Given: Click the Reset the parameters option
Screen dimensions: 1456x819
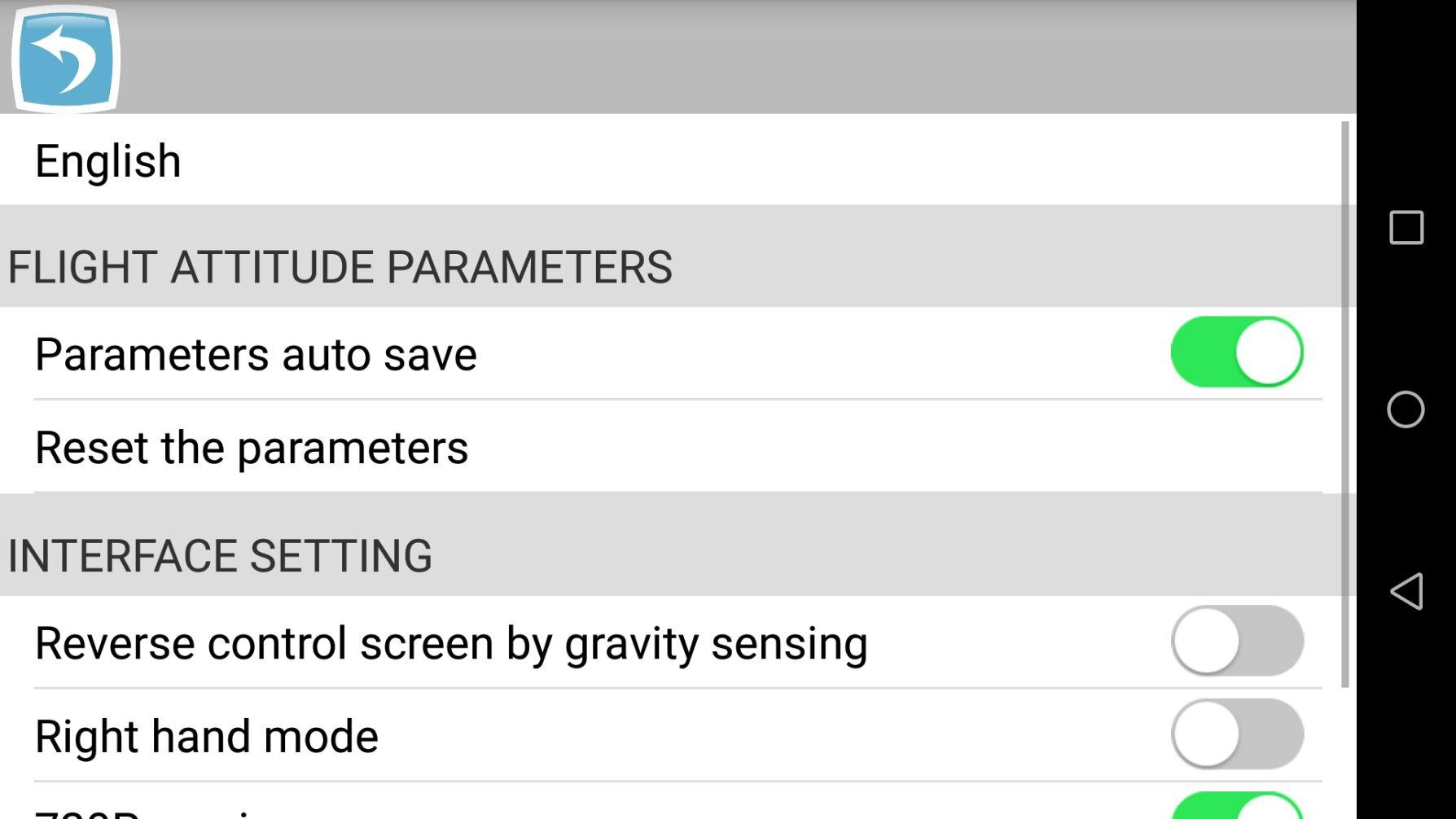Looking at the screenshot, I should [252, 447].
